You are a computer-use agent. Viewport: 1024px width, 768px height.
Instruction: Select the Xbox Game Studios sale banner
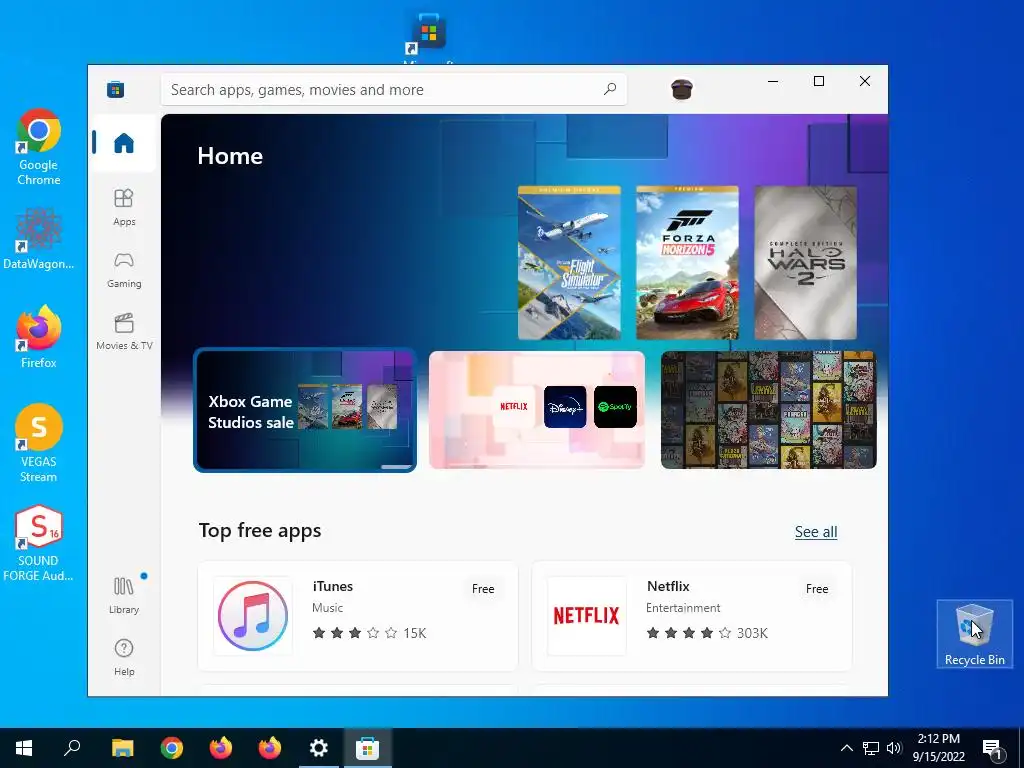305,410
